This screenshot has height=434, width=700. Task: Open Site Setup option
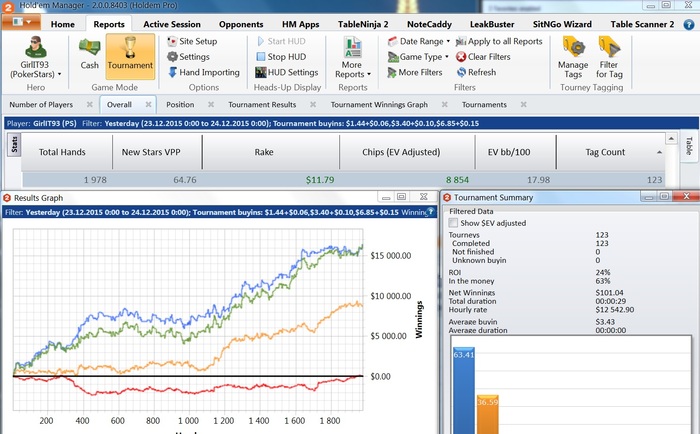192,42
